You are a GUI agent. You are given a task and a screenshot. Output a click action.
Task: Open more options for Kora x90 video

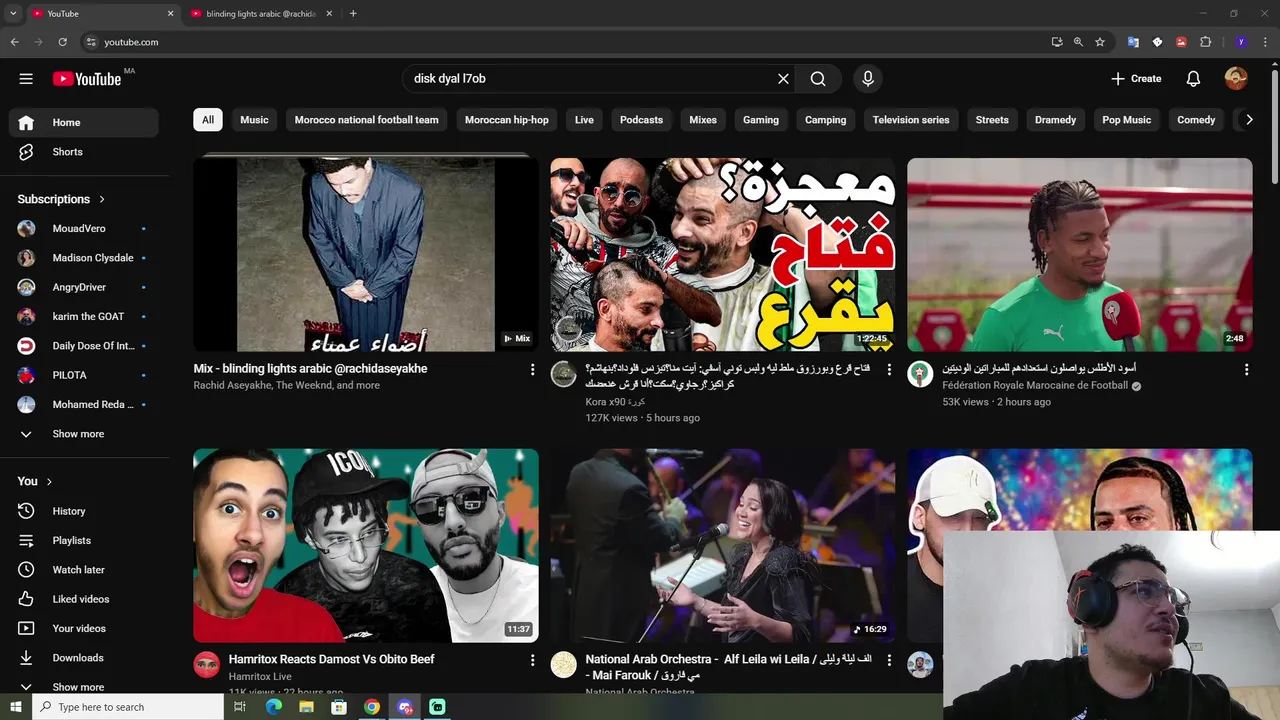[x=889, y=370]
